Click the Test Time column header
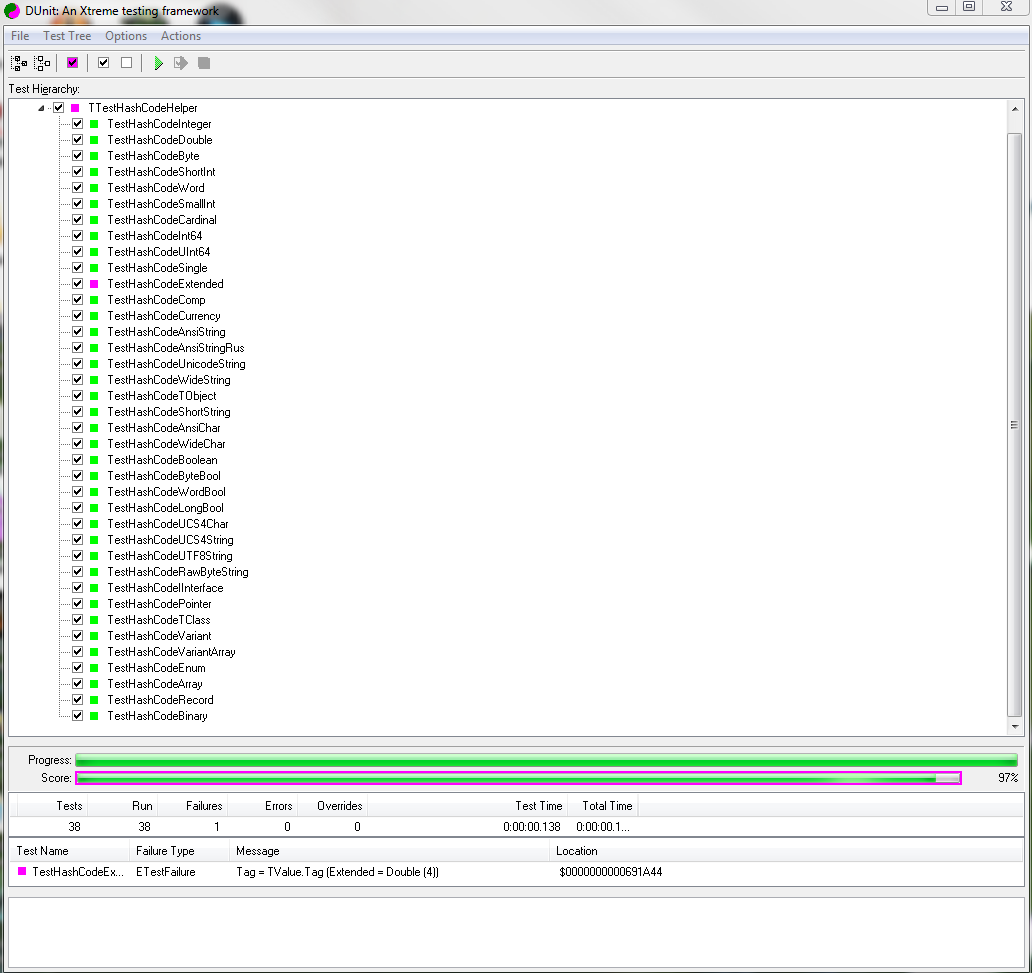This screenshot has height=973, width=1032. 466,806
